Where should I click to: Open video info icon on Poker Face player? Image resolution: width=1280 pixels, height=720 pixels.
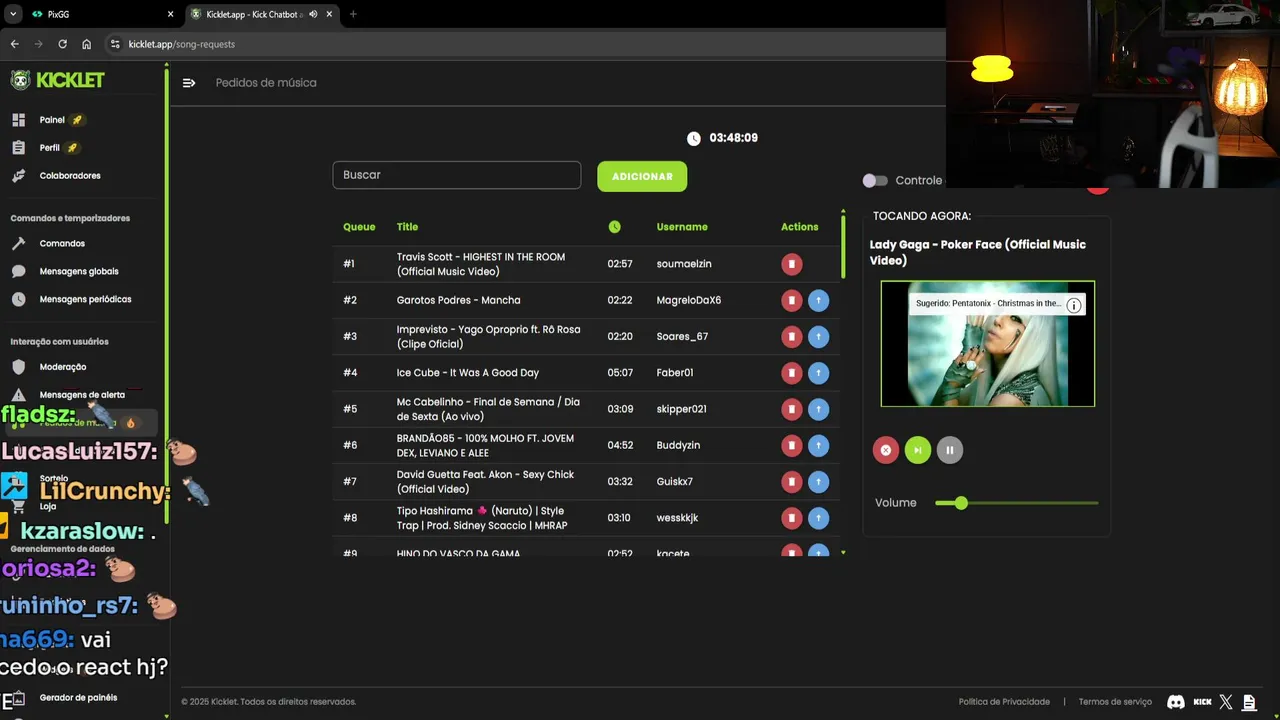[x=1074, y=305]
